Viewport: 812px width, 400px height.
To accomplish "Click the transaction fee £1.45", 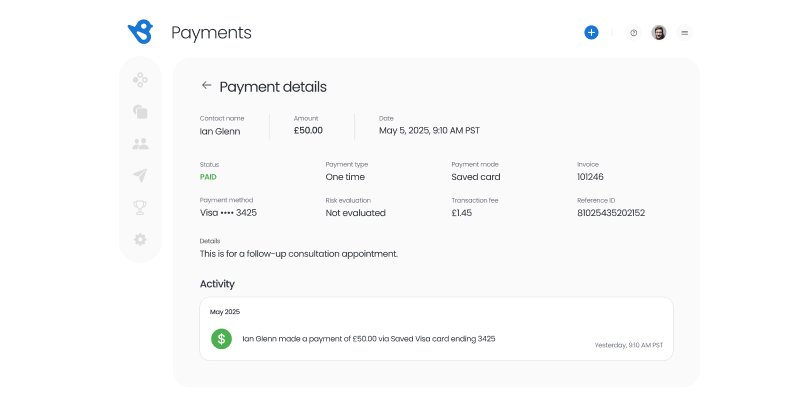I will (x=461, y=212).
